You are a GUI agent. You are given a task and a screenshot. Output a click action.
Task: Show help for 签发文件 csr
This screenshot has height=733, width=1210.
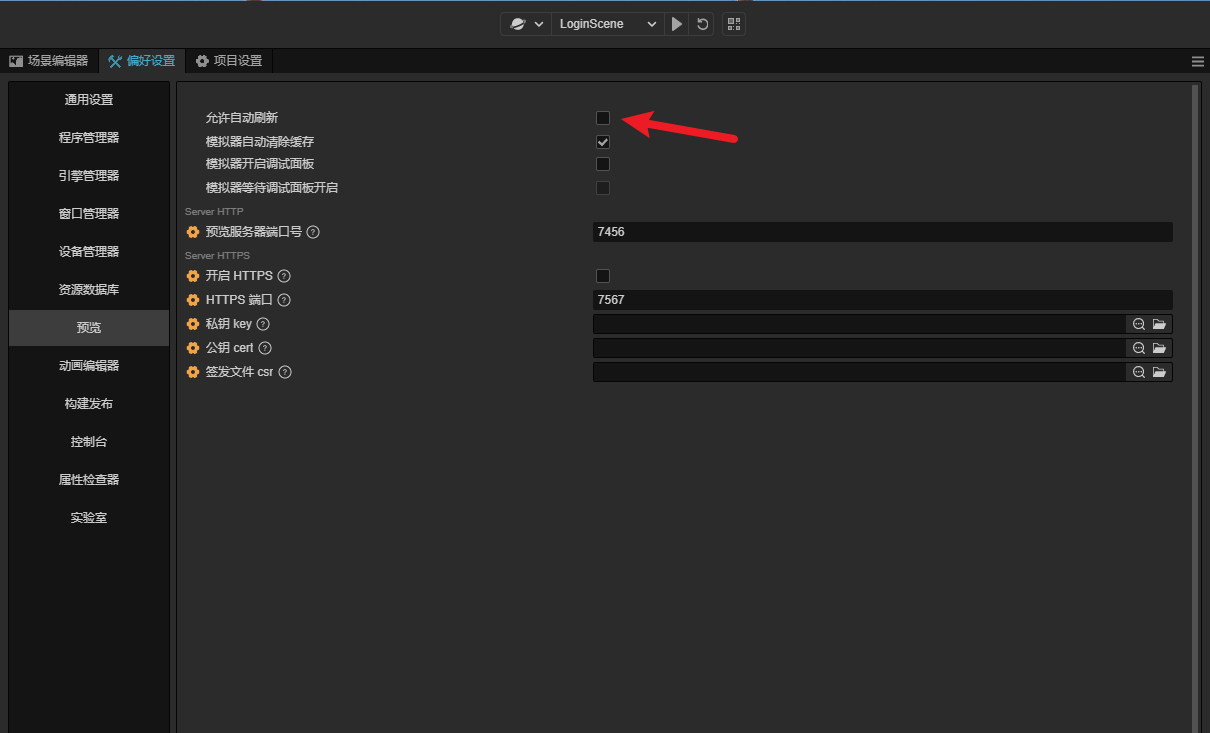point(285,372)
